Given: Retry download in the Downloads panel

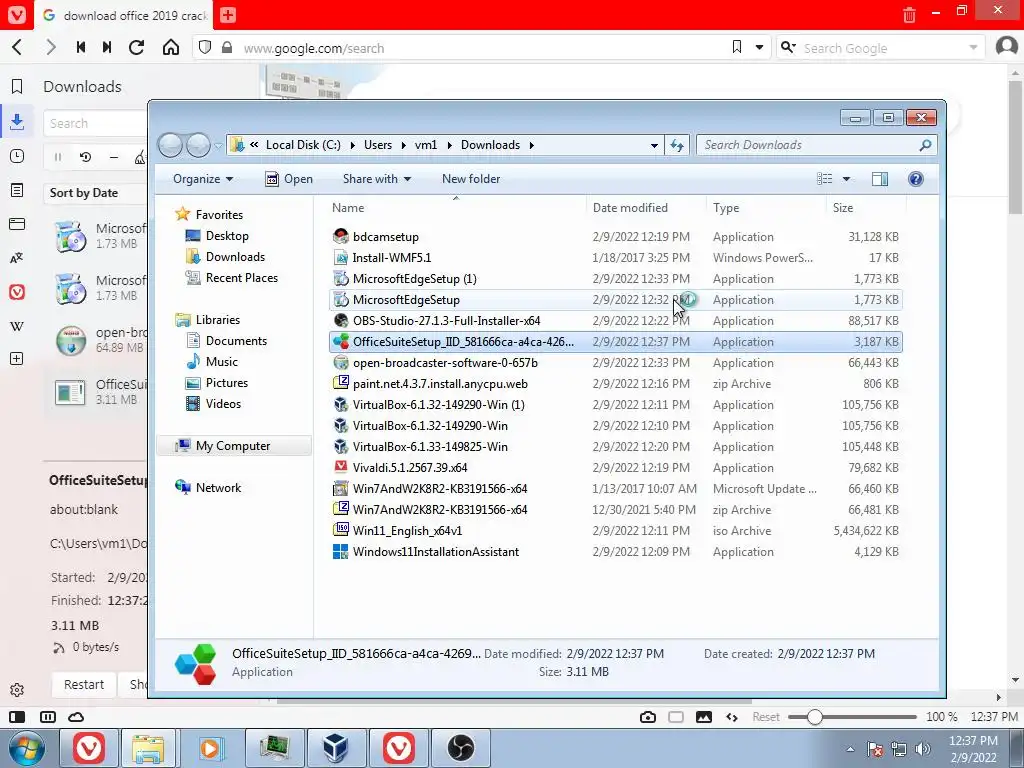Looking at the screenshot, I should pos(86,157).
